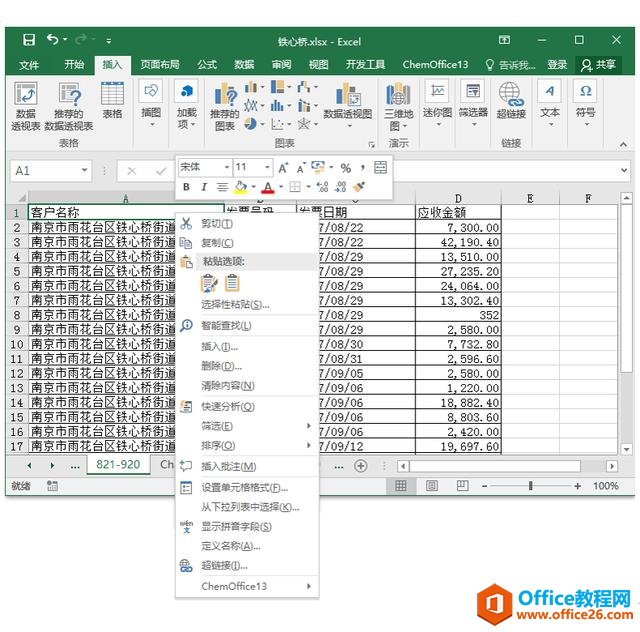This screenshot has width=640, height=632.
Task: Click the center align icon in mini toolbar
Action: [222, 187]
